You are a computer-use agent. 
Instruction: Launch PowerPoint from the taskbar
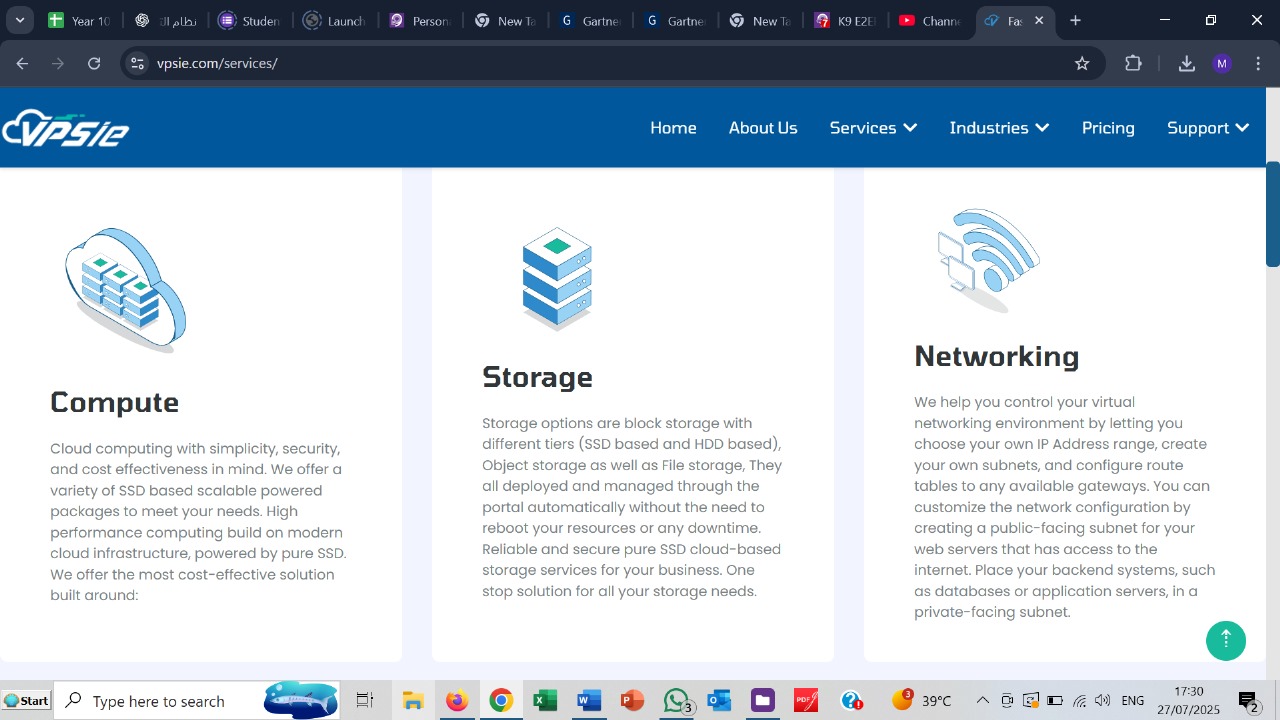(632, 700)
